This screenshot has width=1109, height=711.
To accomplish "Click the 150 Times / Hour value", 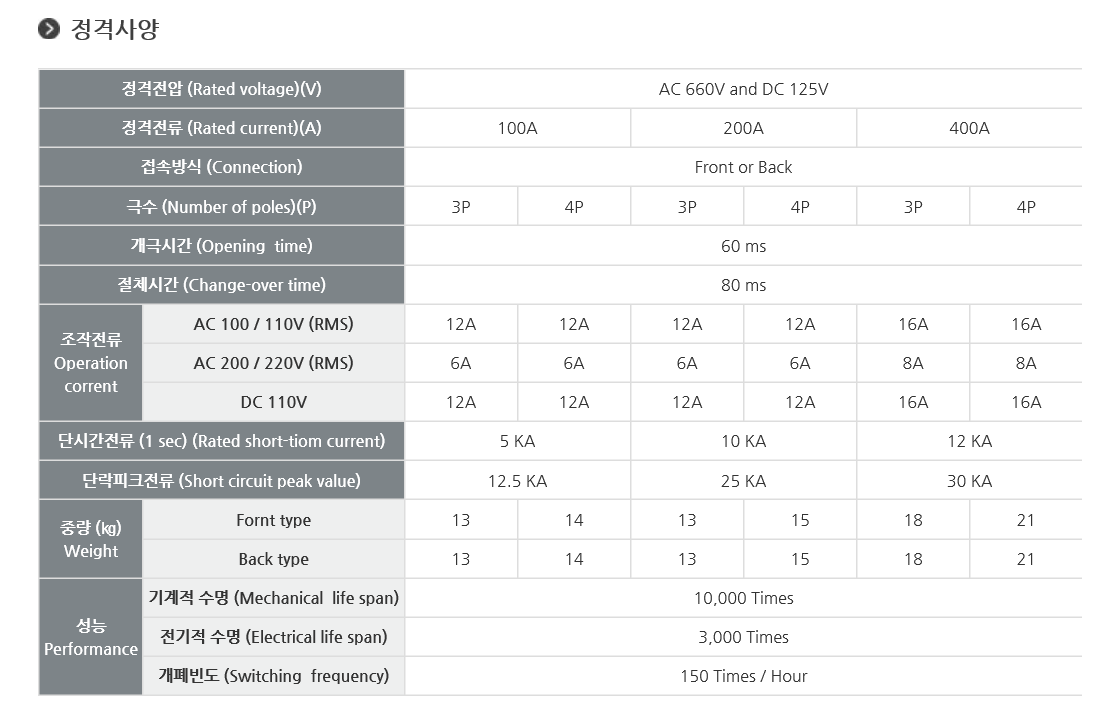I will (743, 676).
